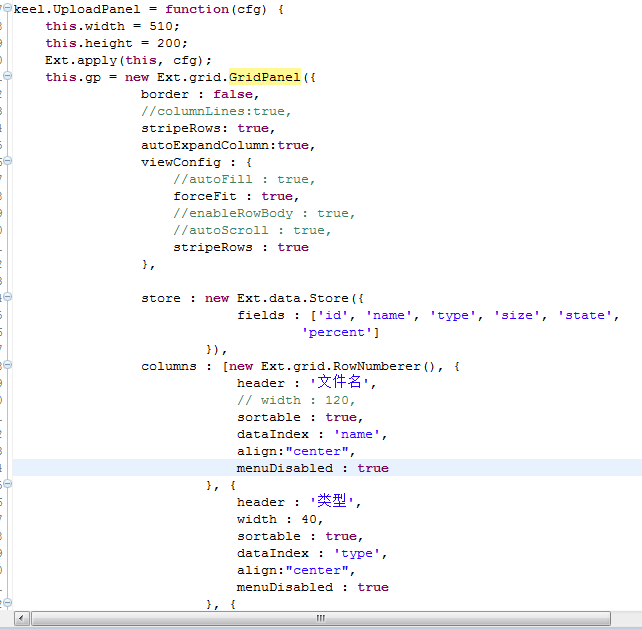Collapse the viewConfig block fold marker
Screen dimensions: 642x629
[x=6, y=162]
